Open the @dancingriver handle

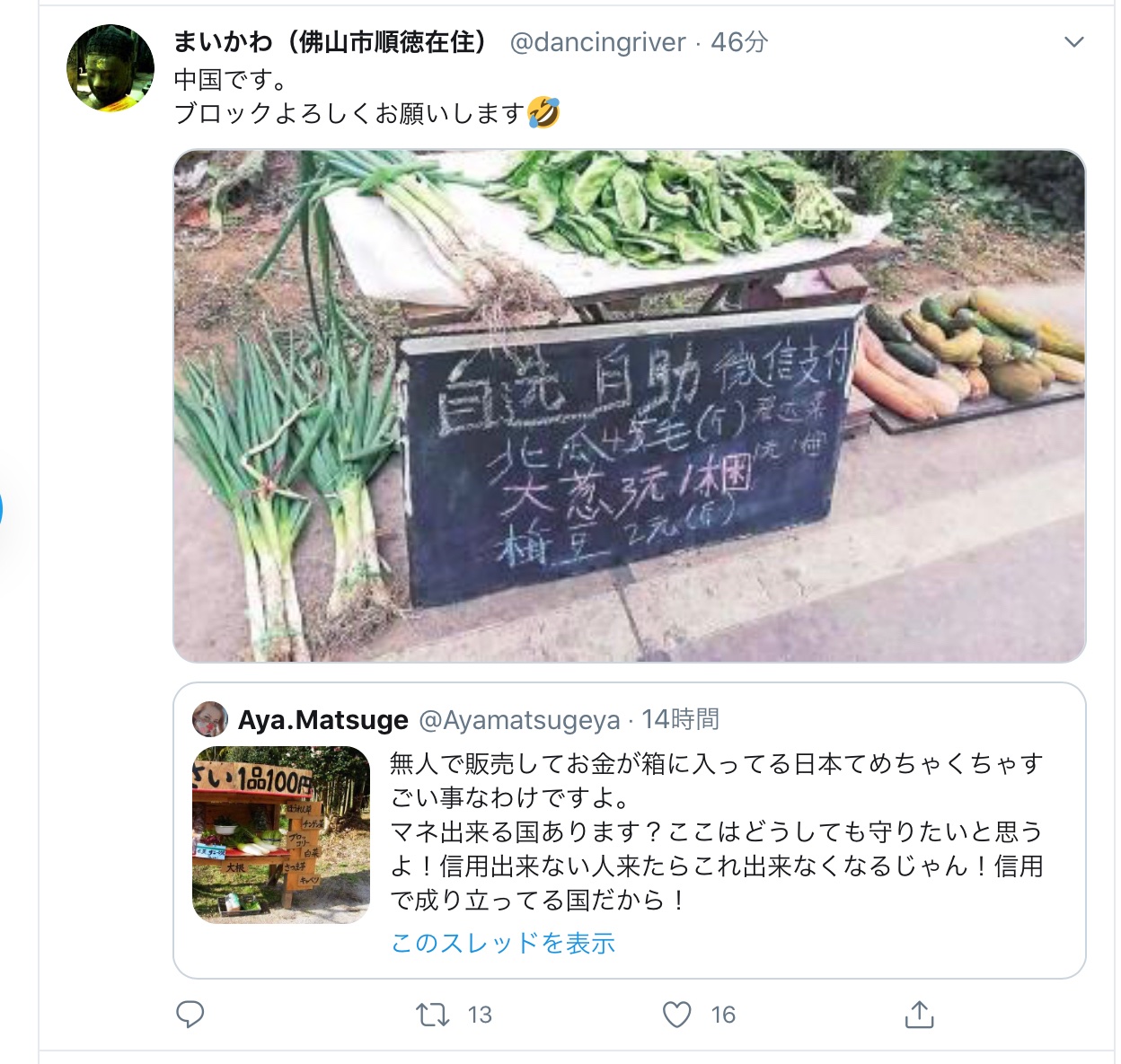597,42
